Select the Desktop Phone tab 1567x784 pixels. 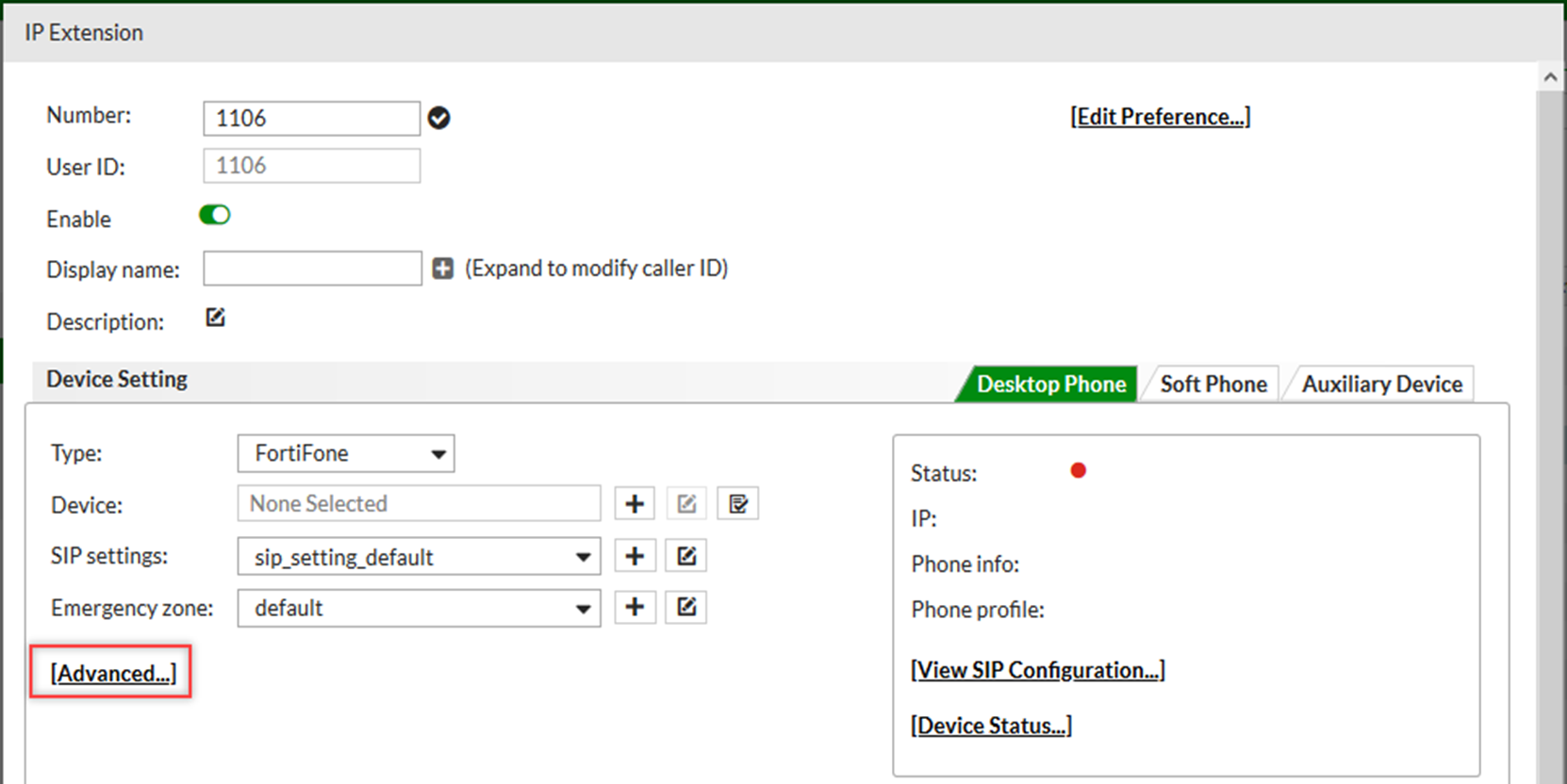[1050, 384]
